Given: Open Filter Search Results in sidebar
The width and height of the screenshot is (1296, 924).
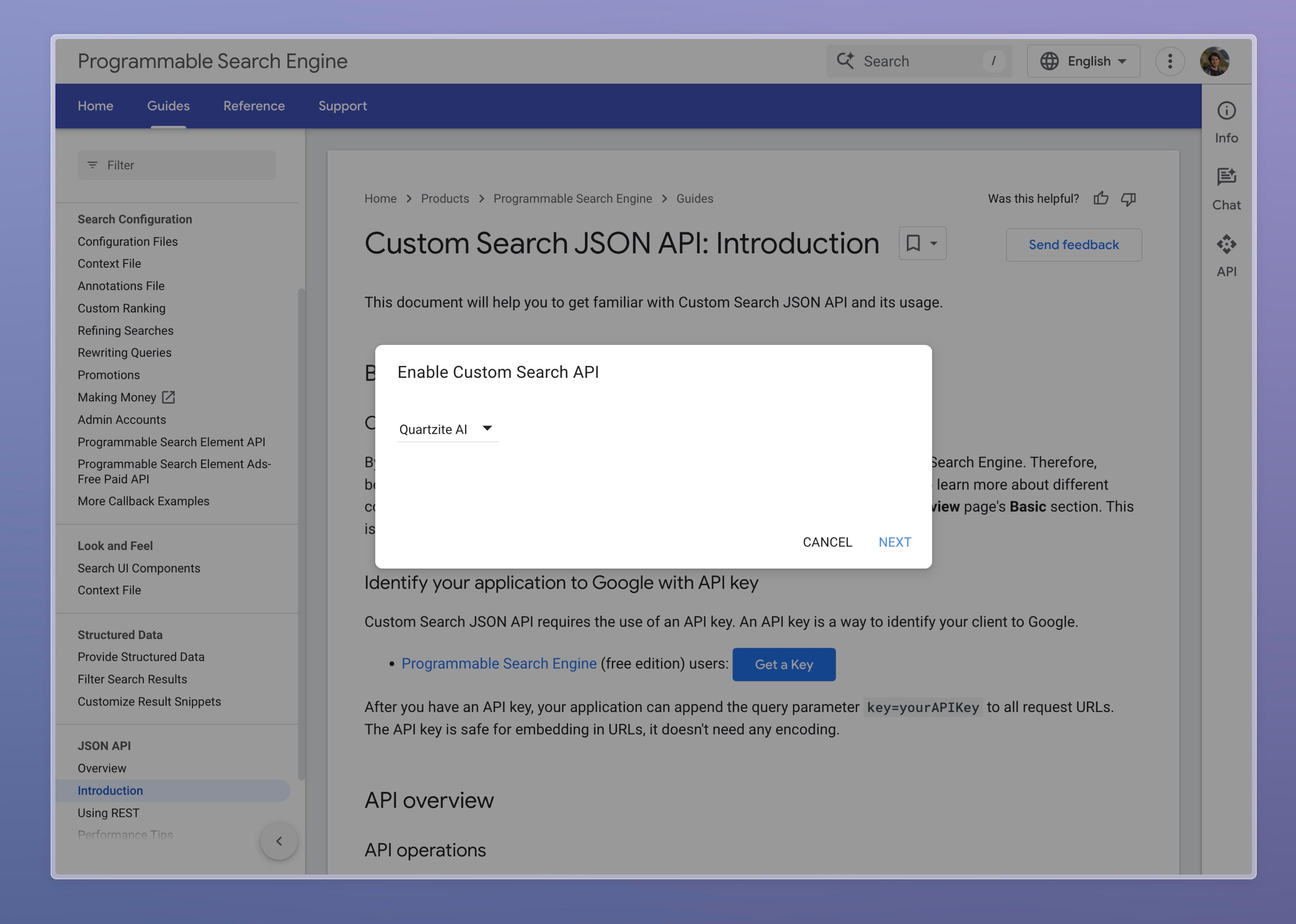Looking at the screenshot, I should (133, 679).
